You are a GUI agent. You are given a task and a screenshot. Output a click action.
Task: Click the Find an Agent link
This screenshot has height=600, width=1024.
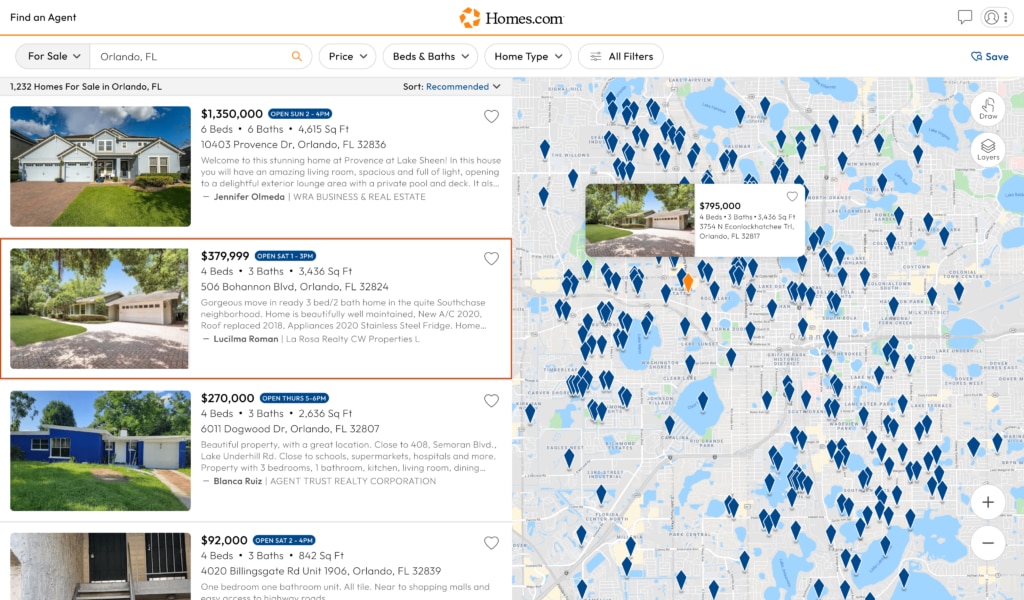pyautogui.click(x=43, y=17)
